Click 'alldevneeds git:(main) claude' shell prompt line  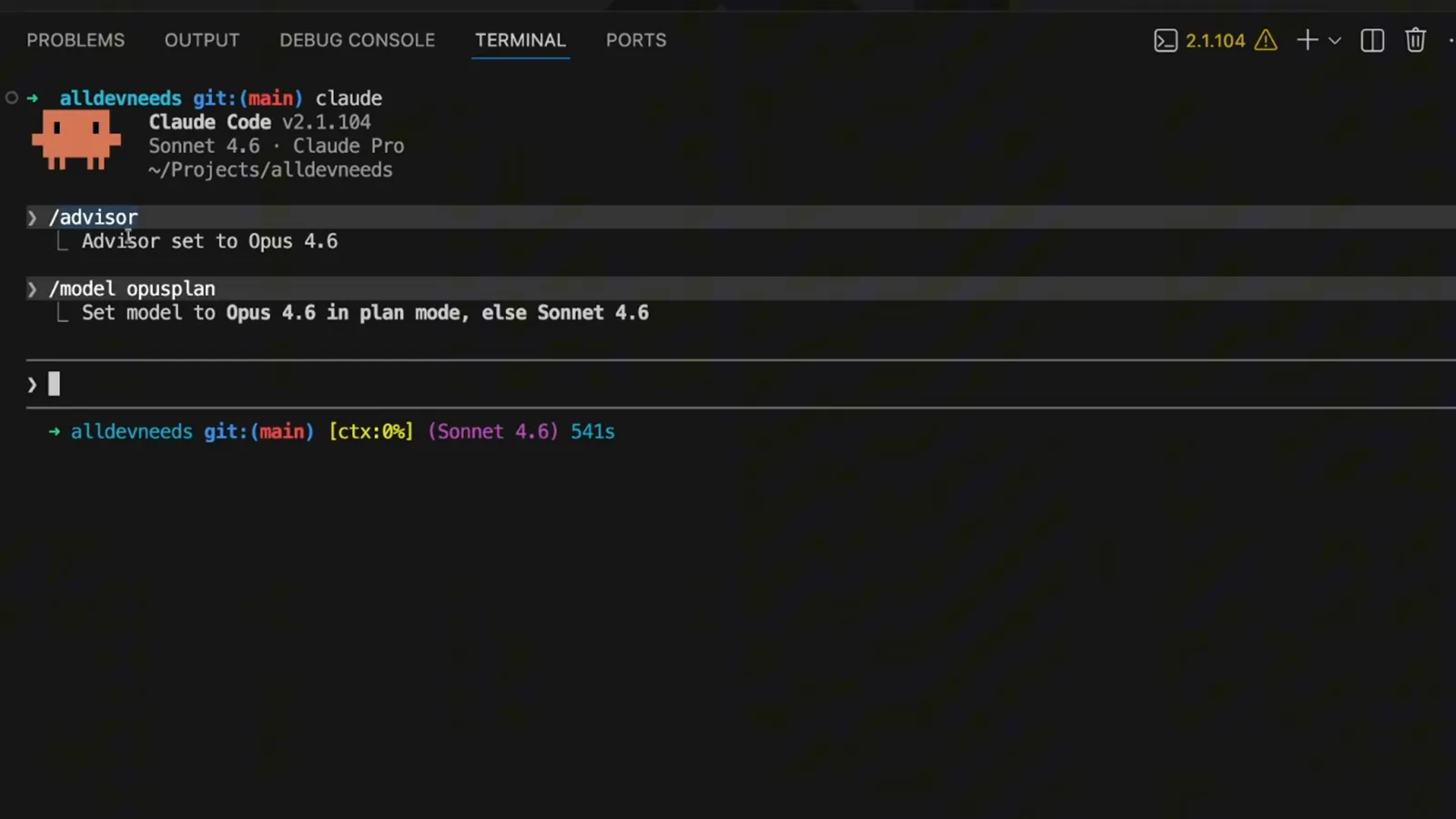221,98
